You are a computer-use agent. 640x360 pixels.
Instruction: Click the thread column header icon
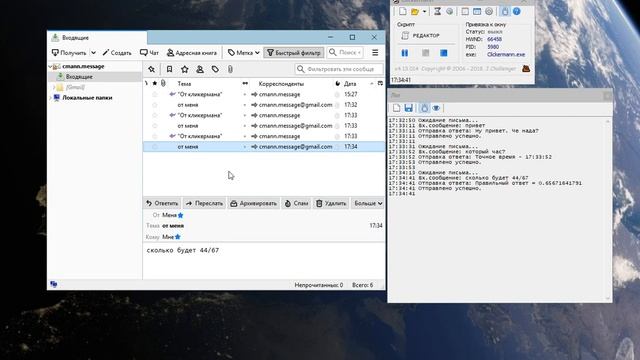tap(146, 83)
